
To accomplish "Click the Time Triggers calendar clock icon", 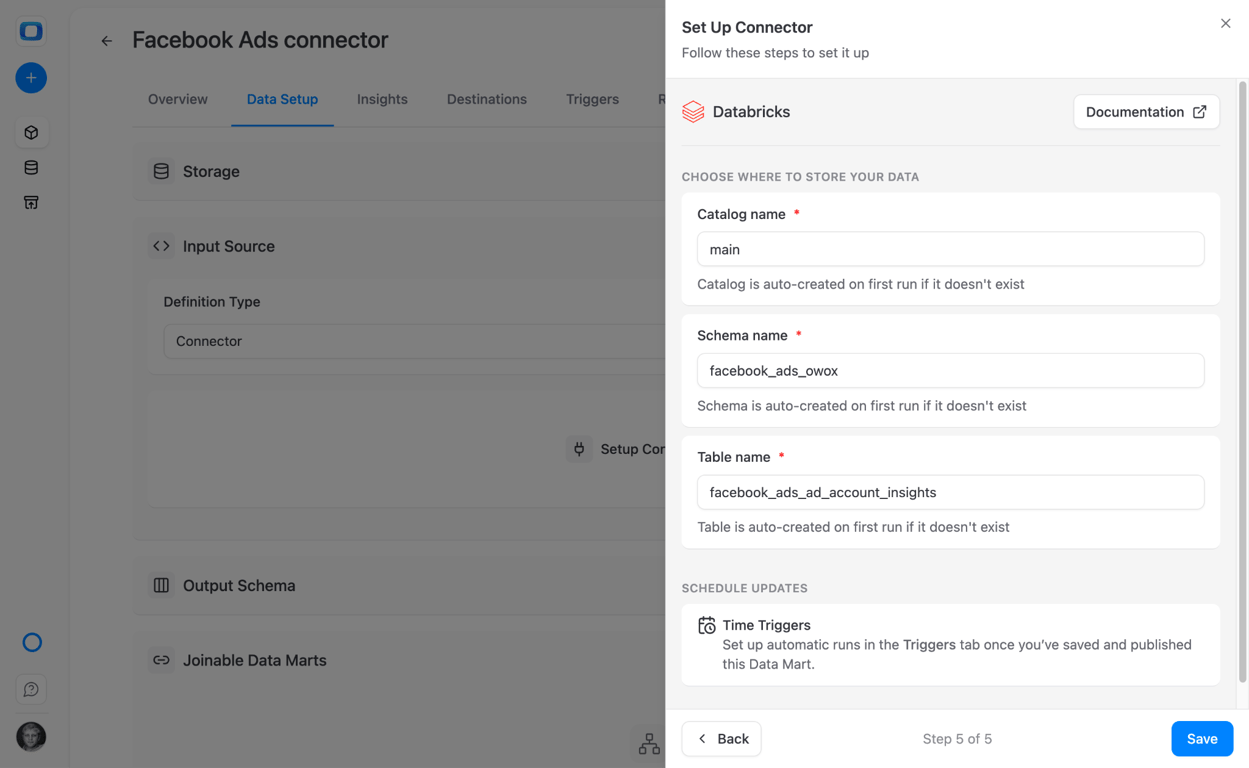I will click(x=707, y=626).
